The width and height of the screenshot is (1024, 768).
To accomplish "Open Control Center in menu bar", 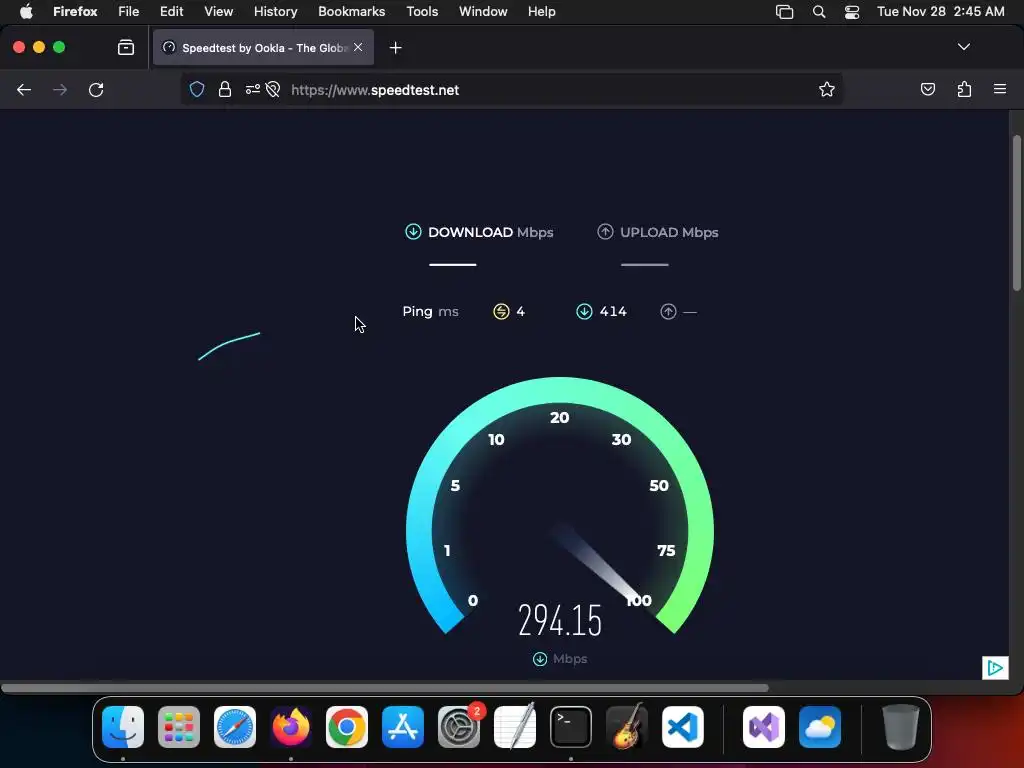I will [x=852, y=12].
